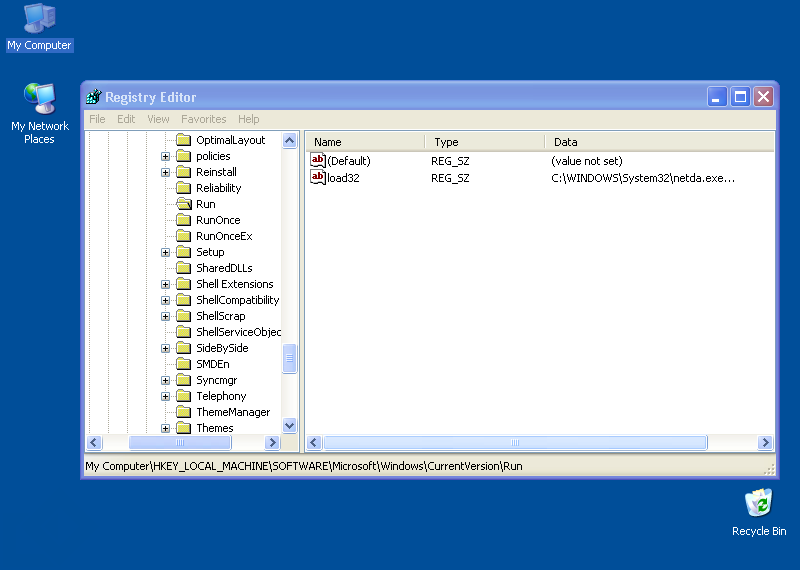Select the Reliability folder icon
Screen dimensions: 800x570
(184, 188)
